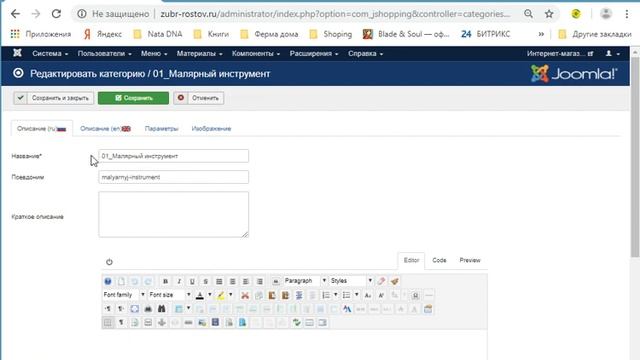640x360 pixels.
Task: Expand highlight color picker arrow
Action: click(x=231, y=295)
